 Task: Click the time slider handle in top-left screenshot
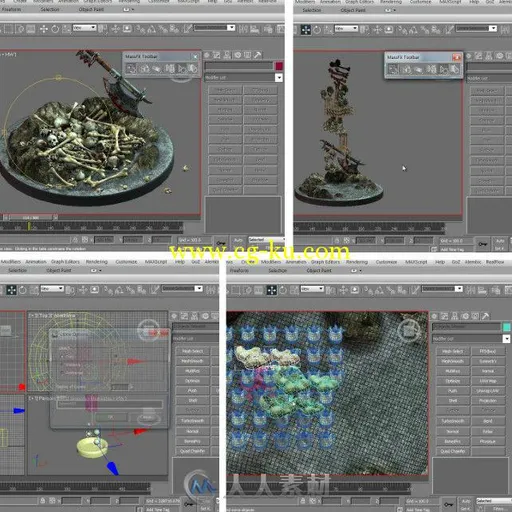pyautogui.click(x=31, y=218)
